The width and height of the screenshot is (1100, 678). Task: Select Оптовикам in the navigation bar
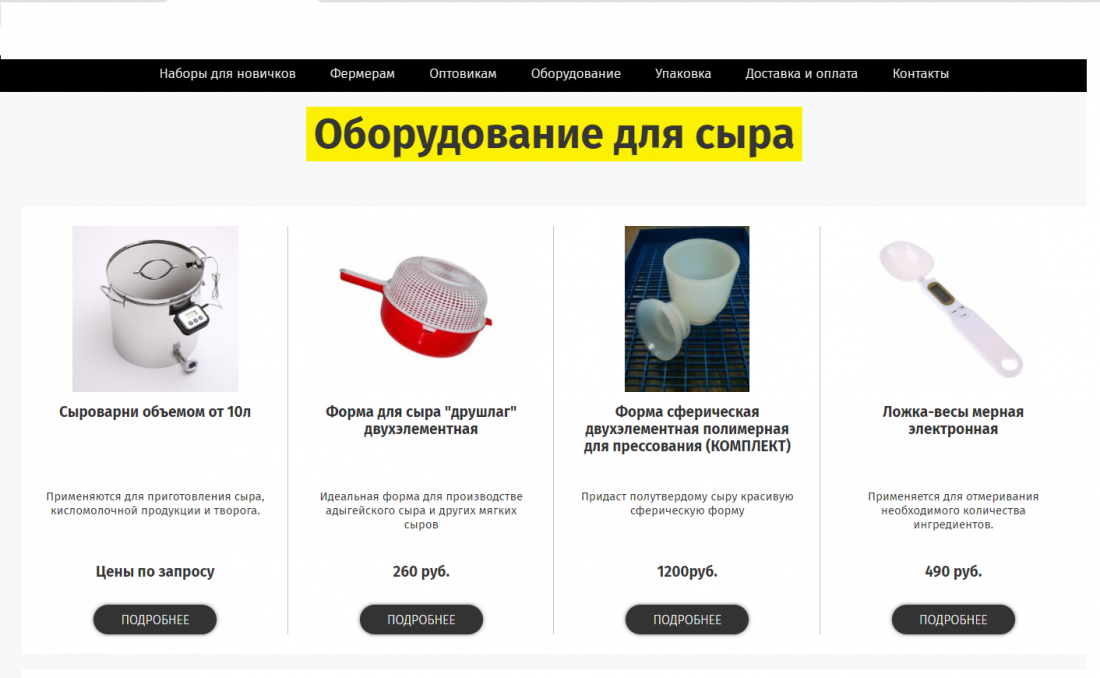[x=463, y=74]
